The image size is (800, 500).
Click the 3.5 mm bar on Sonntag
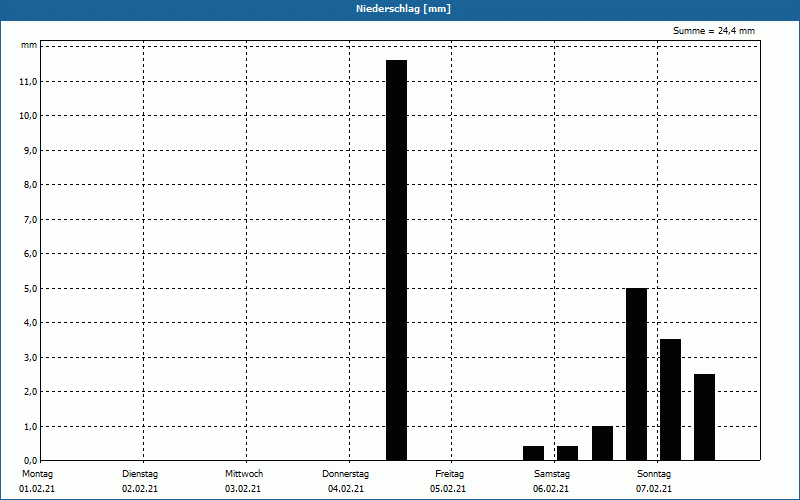(670, 399)
